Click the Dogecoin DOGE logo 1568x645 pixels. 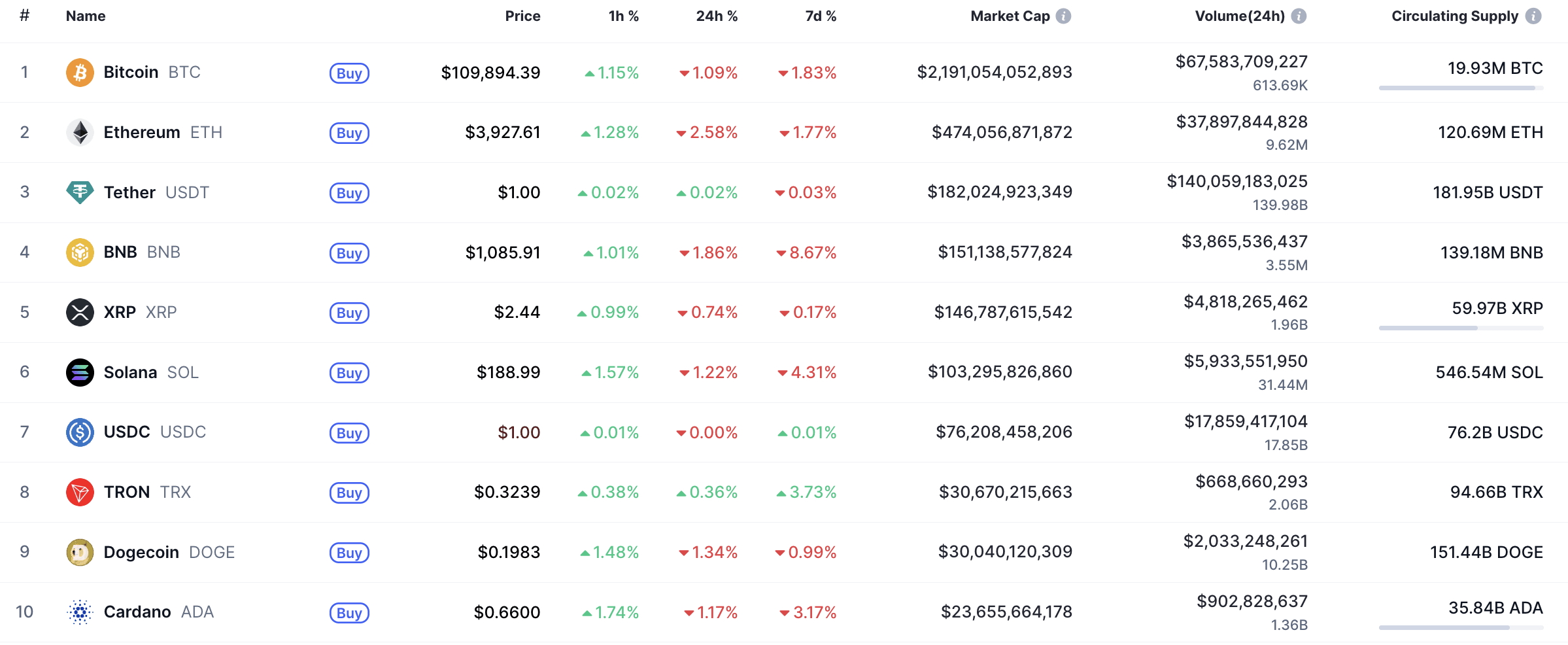click(80, 552)
